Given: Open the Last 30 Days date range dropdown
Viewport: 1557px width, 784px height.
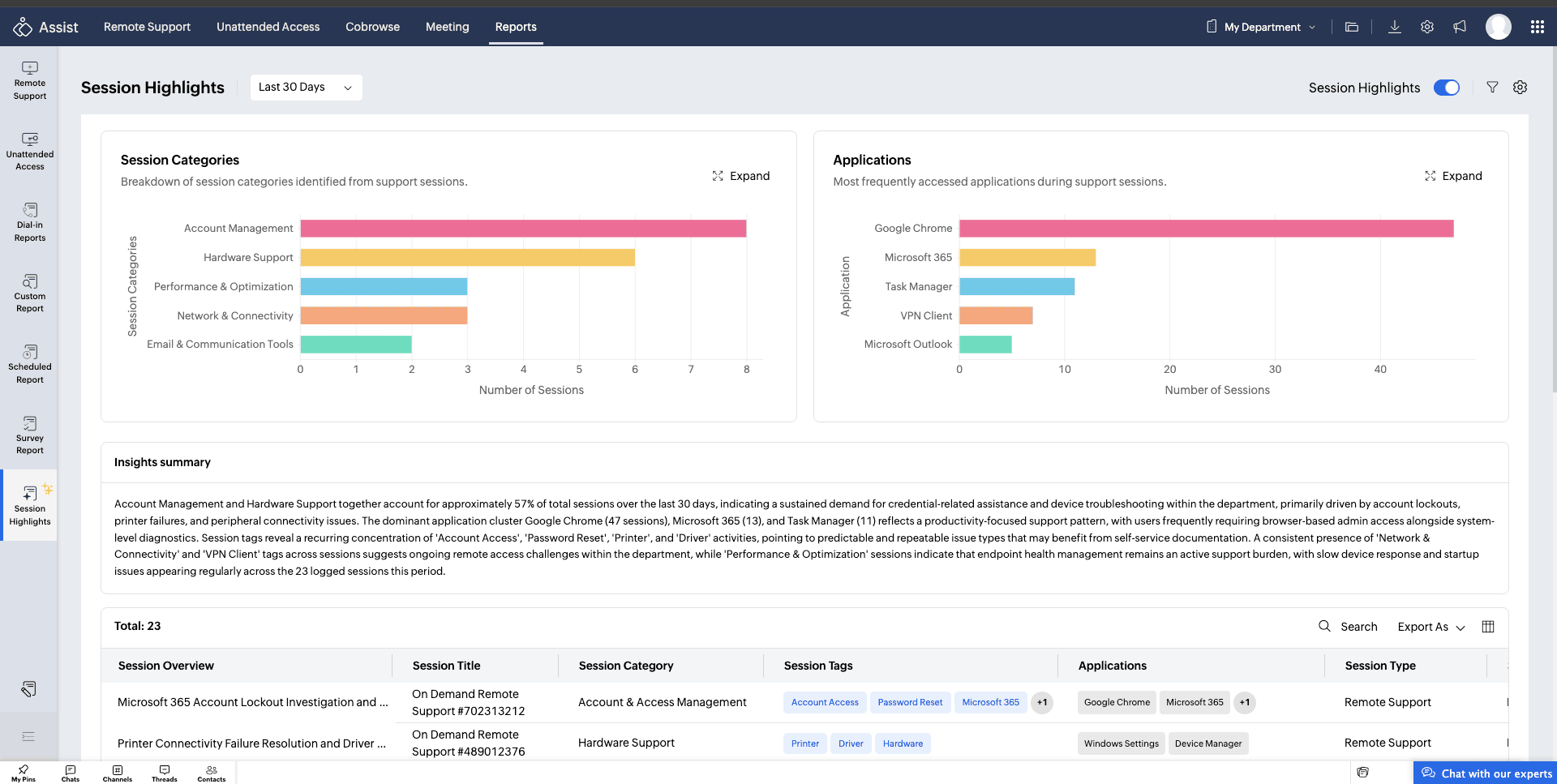Looking at the screenshot, I should click(306, 88).
